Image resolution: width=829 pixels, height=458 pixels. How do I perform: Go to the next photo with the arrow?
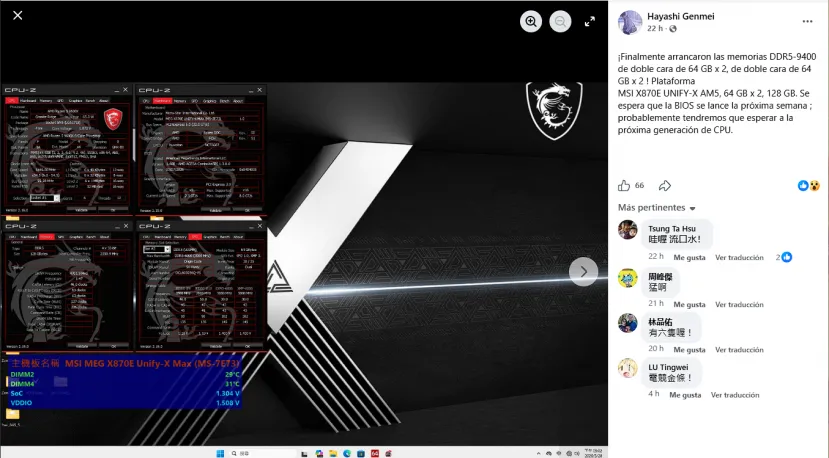point(583,272)
